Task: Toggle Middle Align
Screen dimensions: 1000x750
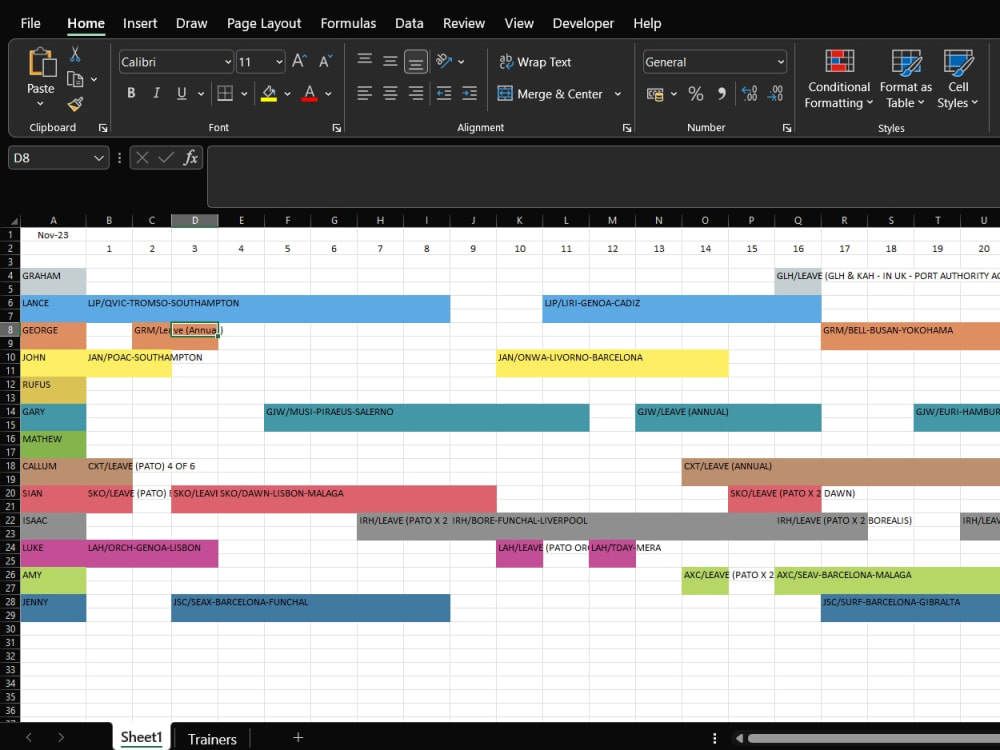Action: 390,61
